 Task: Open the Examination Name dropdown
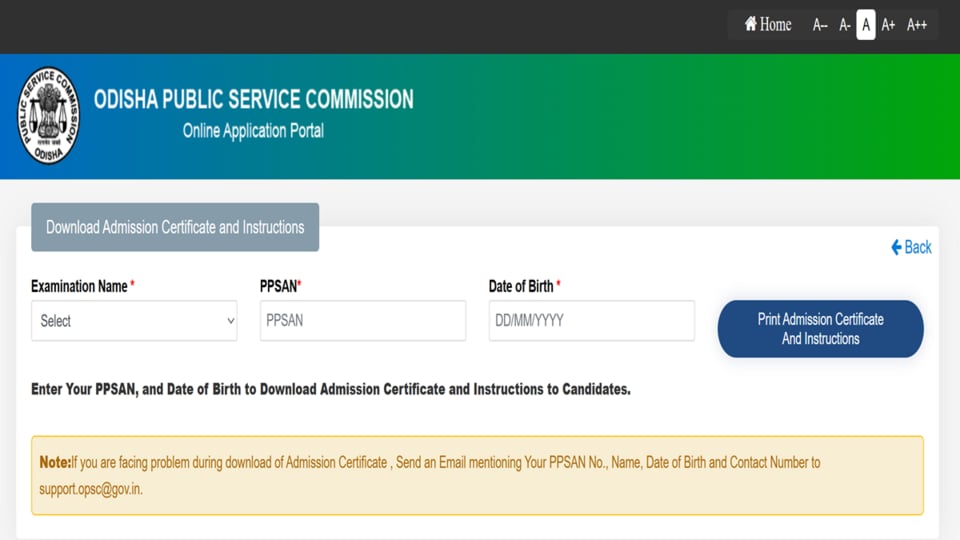(x=134, y=320)
